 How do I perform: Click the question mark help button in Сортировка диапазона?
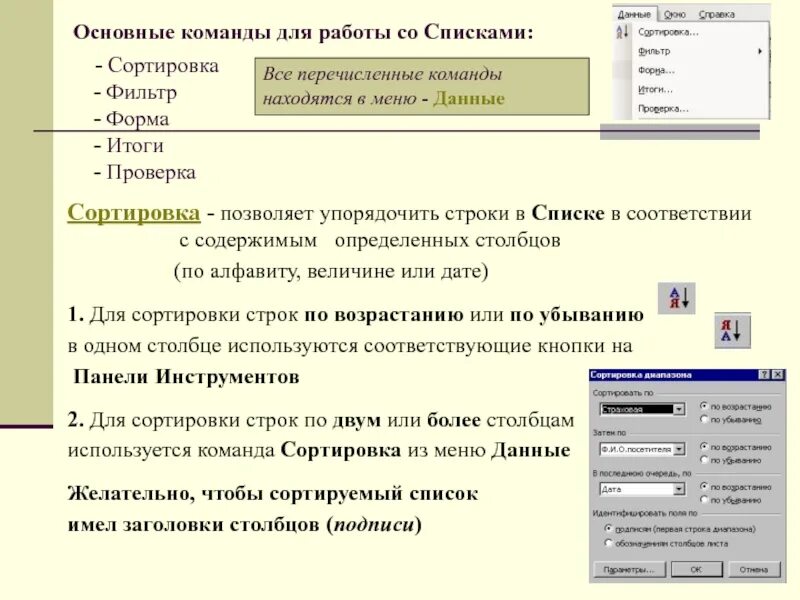765,374
